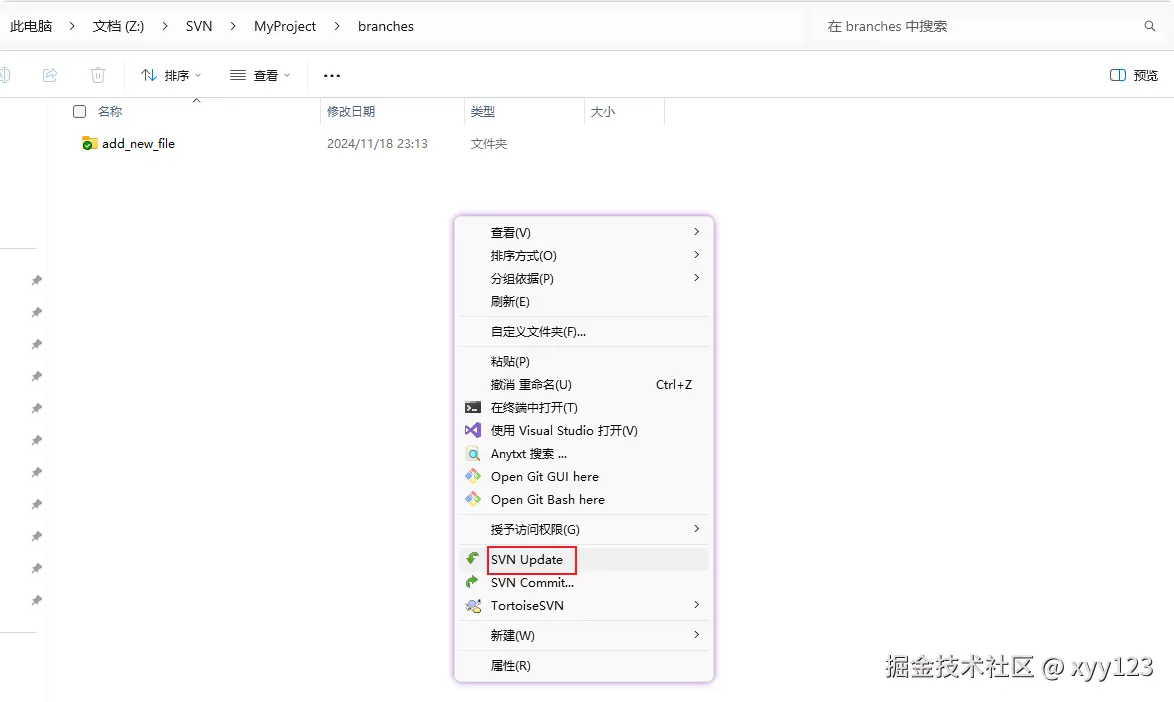The image size is (1174, 702).
Task: Click the share icon in toolbar
Action: [x=50, y=75]
